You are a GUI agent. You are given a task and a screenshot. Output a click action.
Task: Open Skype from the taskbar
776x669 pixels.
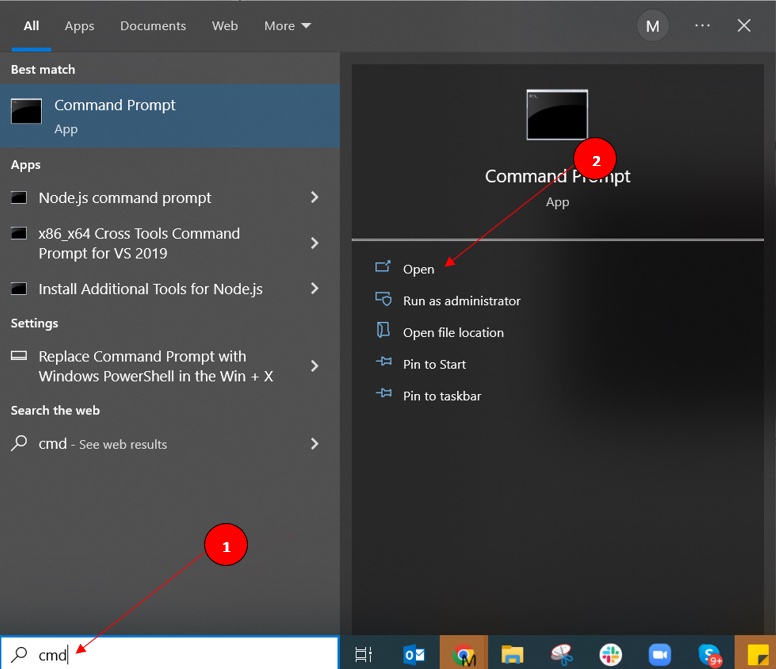[x=710, y=655]
